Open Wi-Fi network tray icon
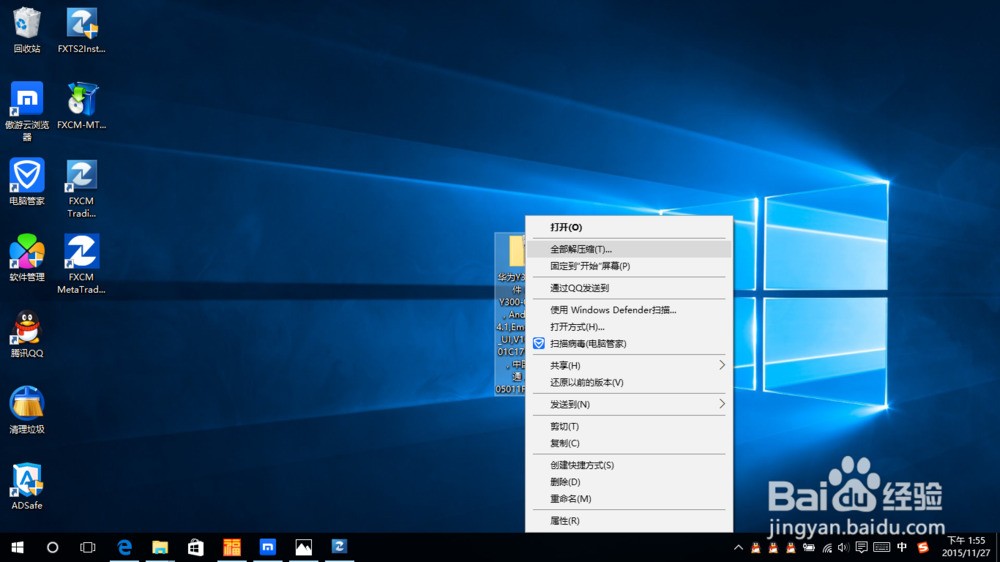This screenshot has width=1000, height=562. coord(827,547)
